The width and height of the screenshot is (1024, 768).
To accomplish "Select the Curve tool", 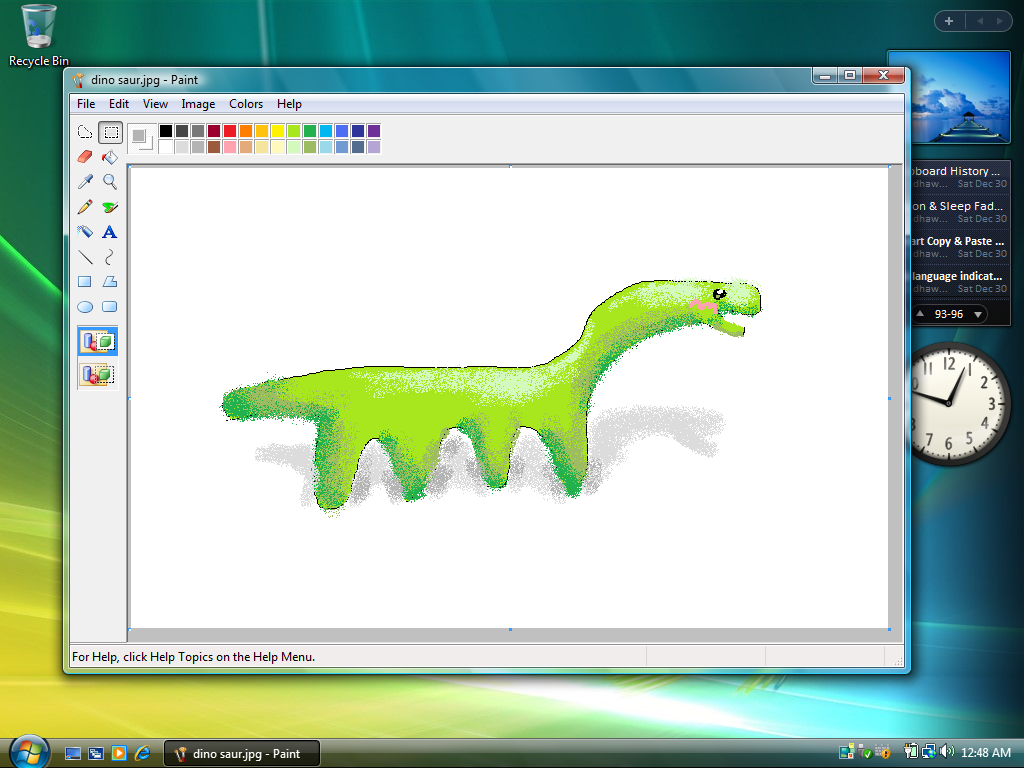I will click(x=110, y=257).
